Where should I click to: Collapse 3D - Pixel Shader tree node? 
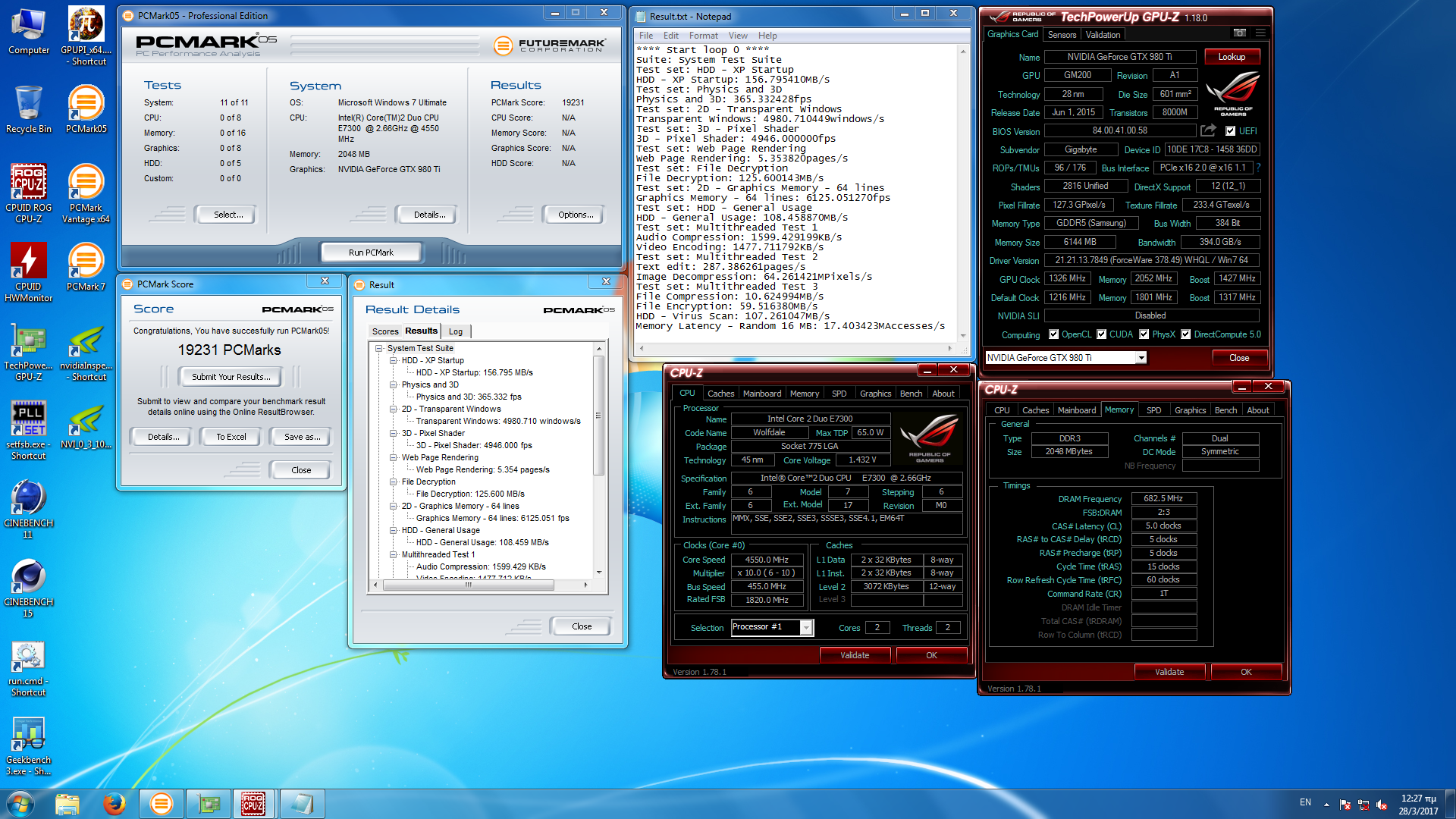(x=394, y=434)
